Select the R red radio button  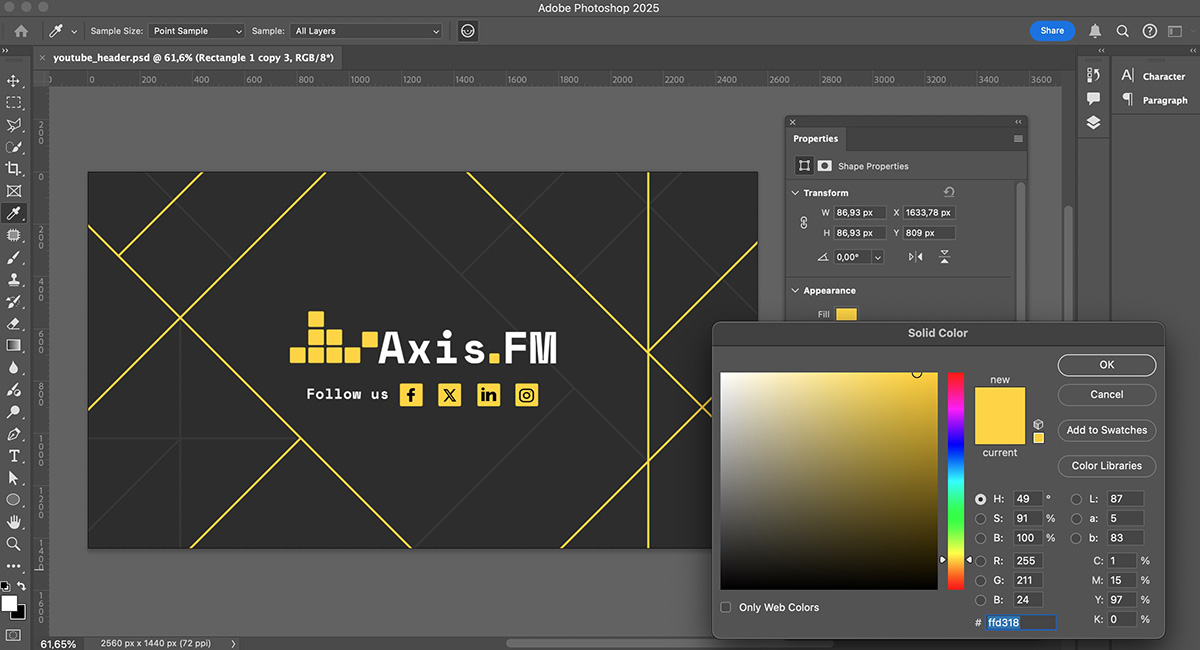pyautogui.click(x=981, y=561)
